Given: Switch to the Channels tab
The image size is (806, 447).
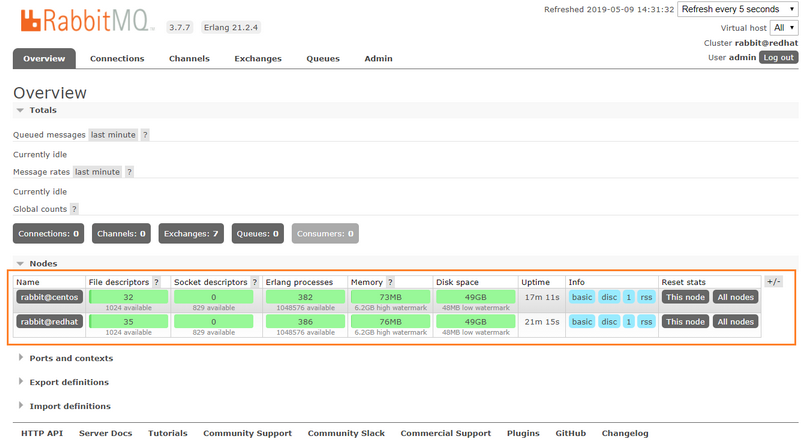Looking at the screenshot, I should pos(189,59).
